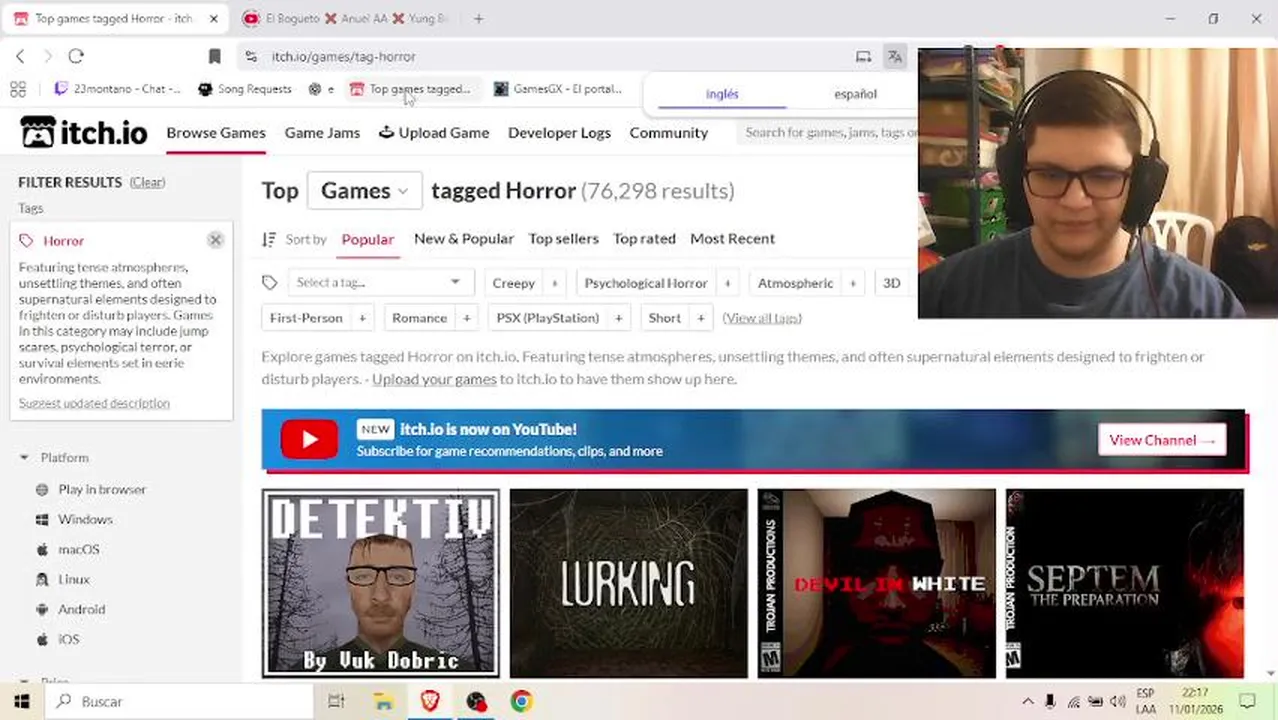This screenshot has height=720, width=1278.
Task: Open the Song Requests bookmark
Action: (245, 89)
